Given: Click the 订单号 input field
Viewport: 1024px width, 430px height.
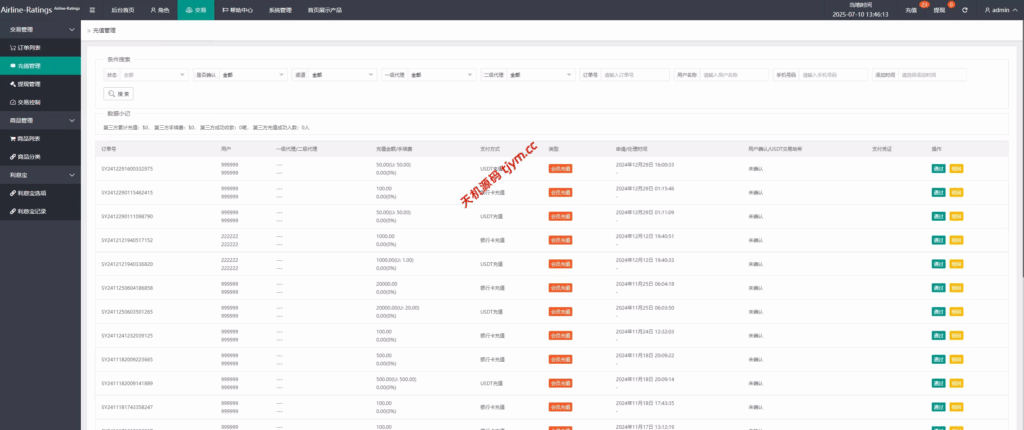Looking at the screenshot, I should click(x=634, y=74).
